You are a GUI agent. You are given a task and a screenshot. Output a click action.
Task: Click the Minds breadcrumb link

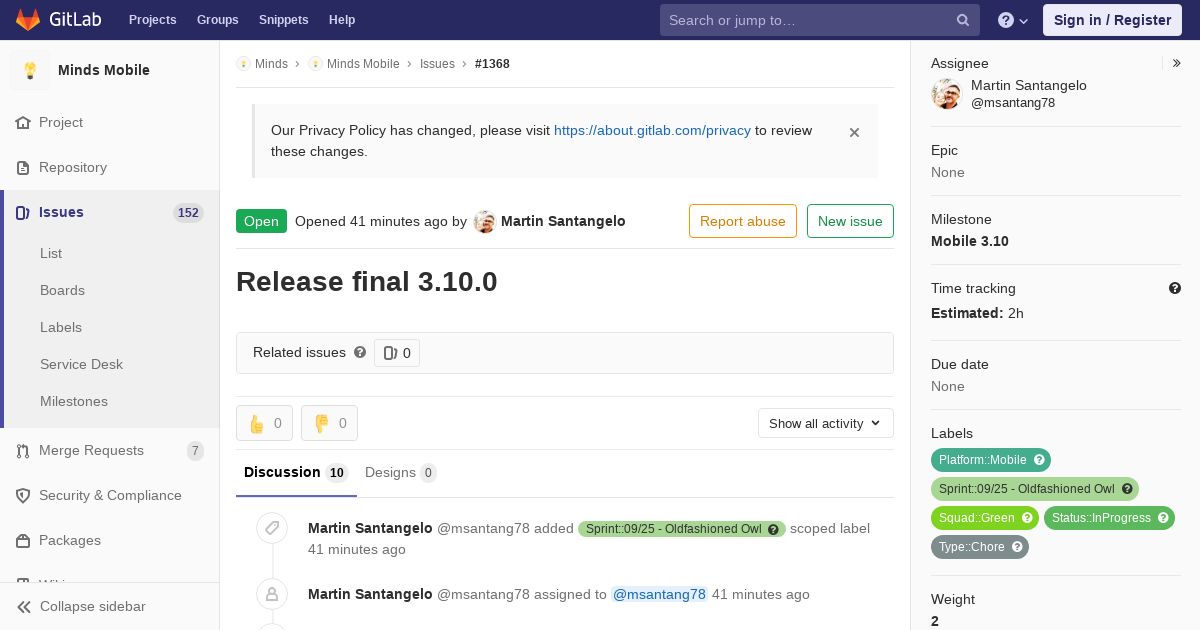(271, 64)
